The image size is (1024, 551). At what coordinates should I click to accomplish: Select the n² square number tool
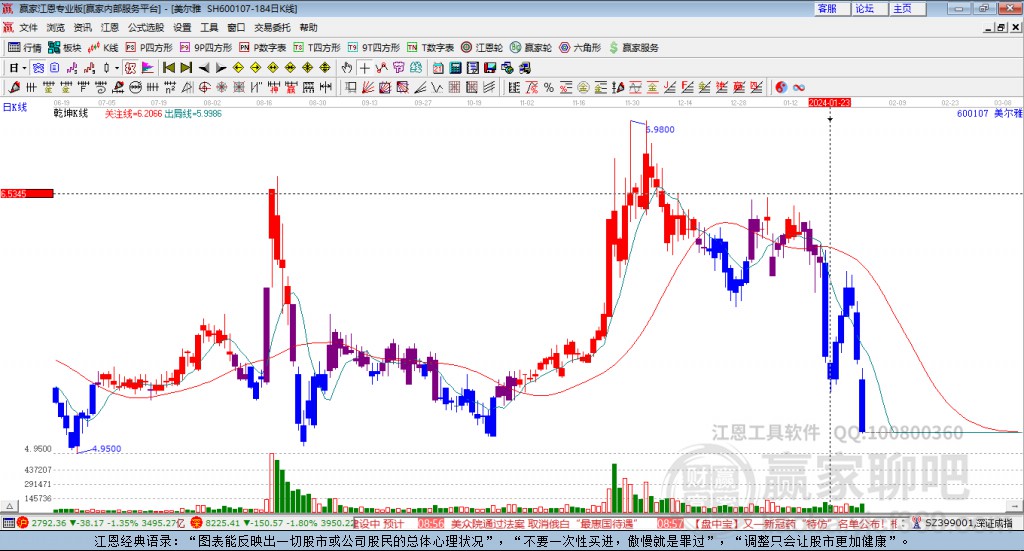170,87
